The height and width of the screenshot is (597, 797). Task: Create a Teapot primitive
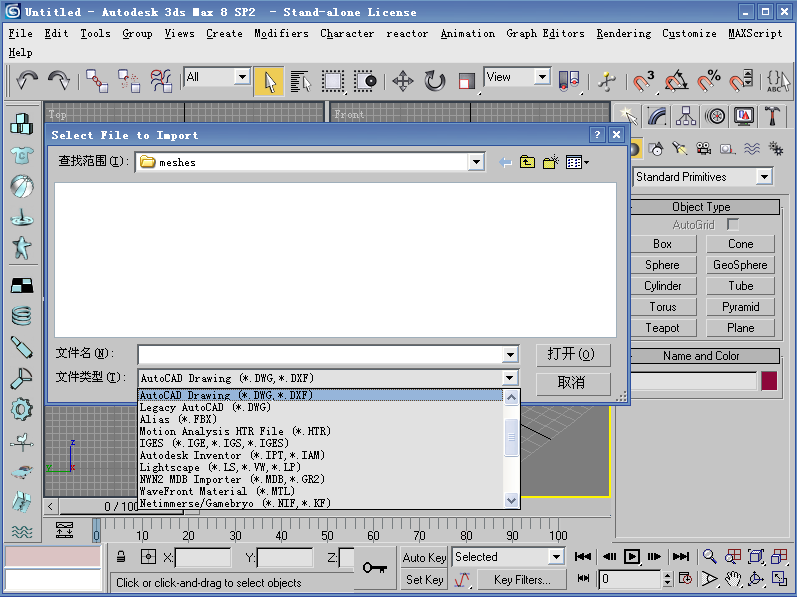pos(662,328)
